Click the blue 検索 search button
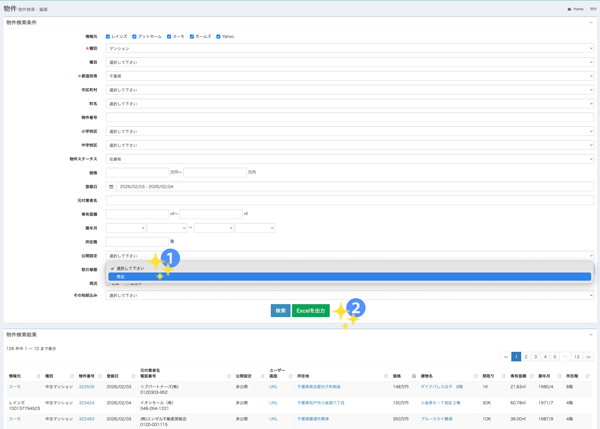Image resolution: width=600 pixels, height=429 pixels. tap(280, 311)
